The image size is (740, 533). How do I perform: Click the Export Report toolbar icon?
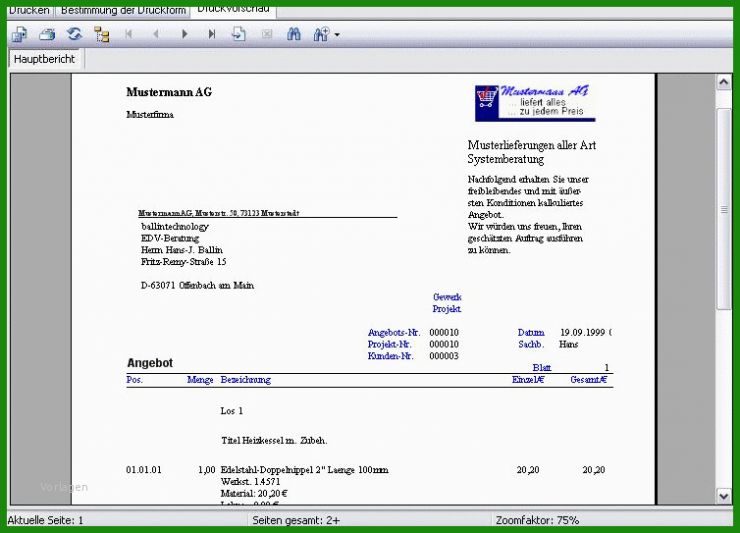[19, 34]
